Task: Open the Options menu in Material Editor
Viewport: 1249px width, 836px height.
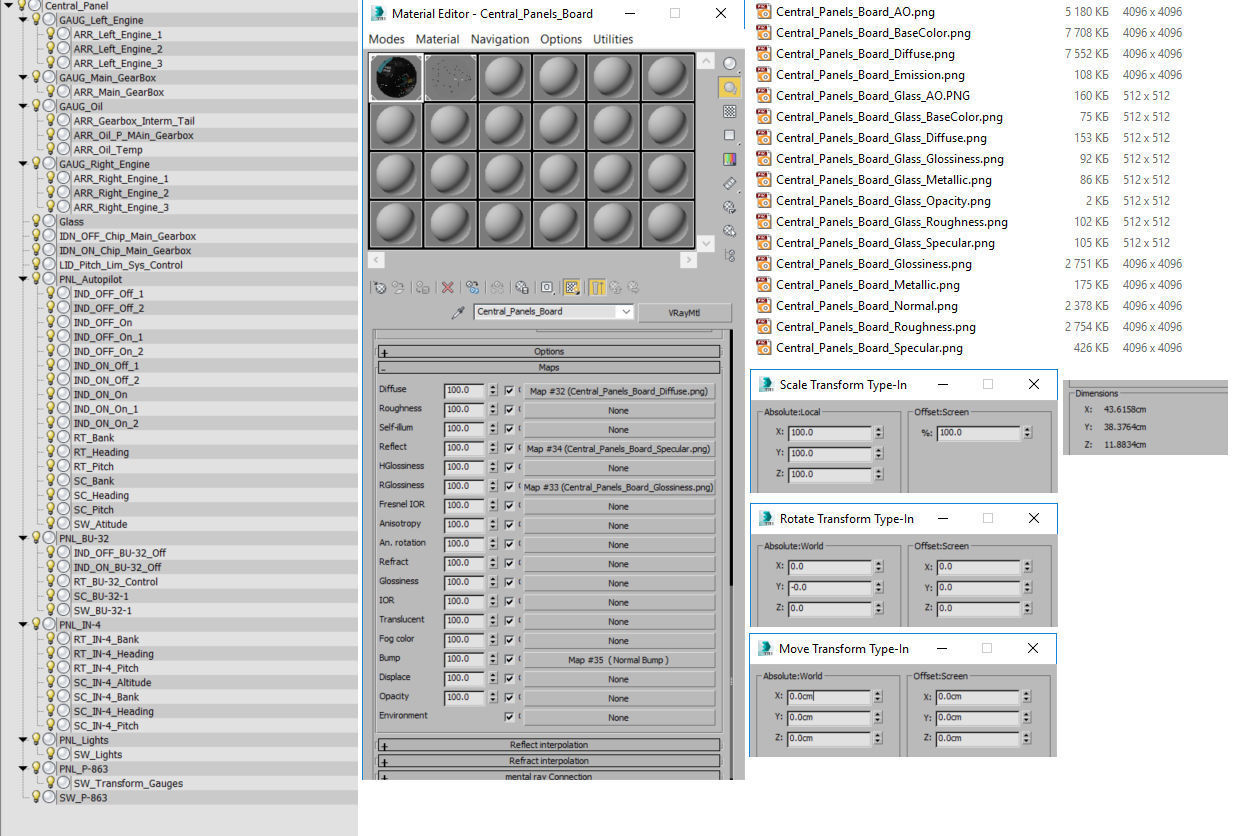Action: (x=561, y=39)
